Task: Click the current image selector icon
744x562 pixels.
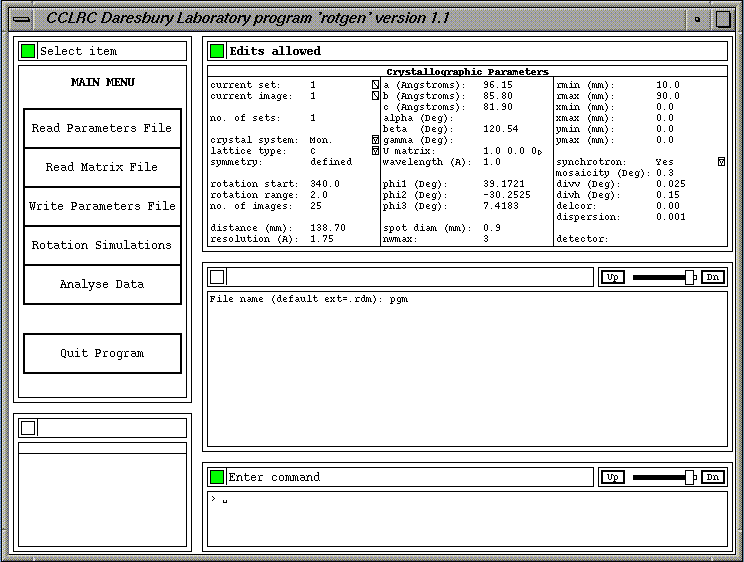Action: (376, 97)
